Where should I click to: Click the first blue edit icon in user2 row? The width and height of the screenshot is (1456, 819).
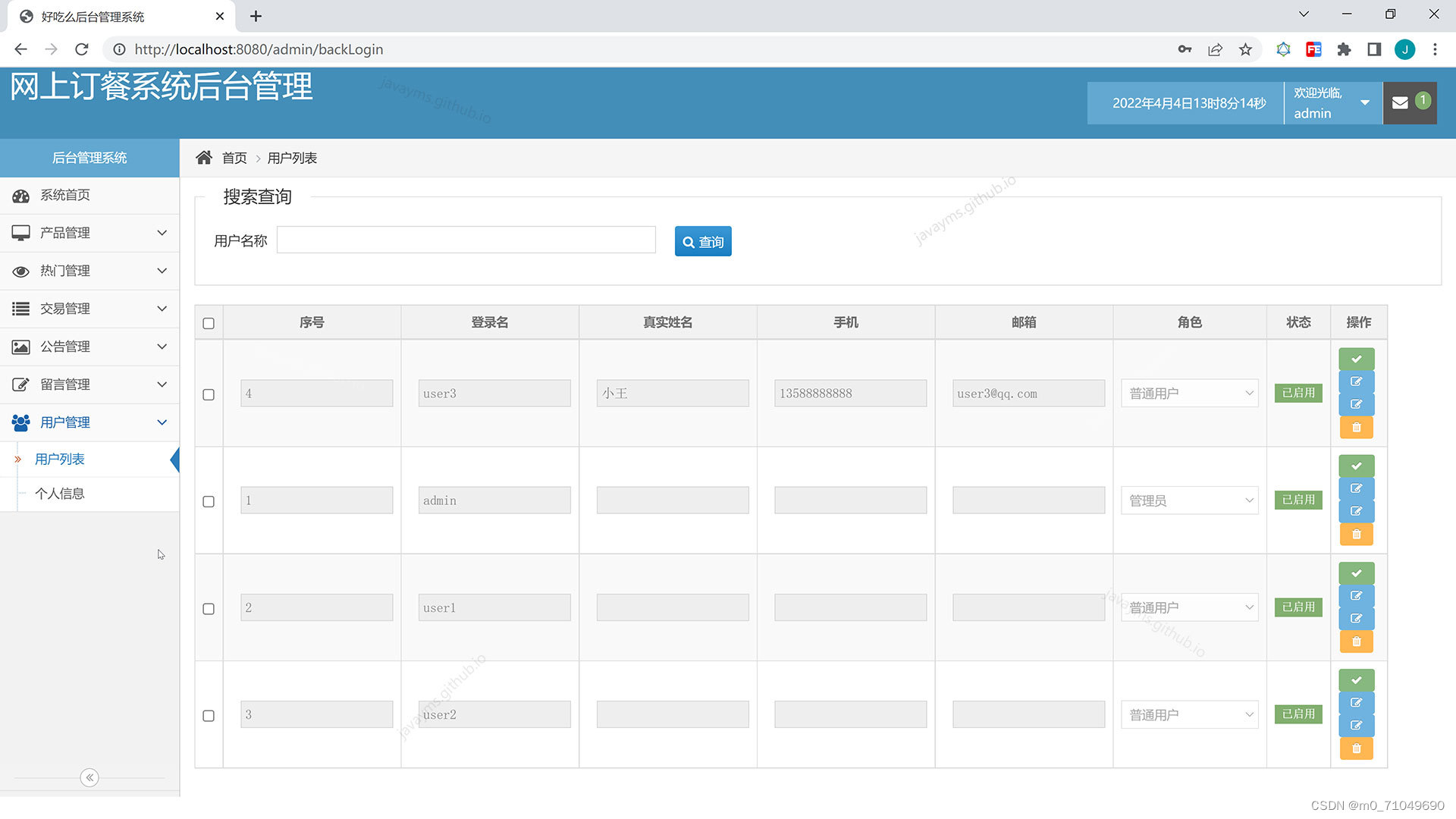tap(1356, 703)
